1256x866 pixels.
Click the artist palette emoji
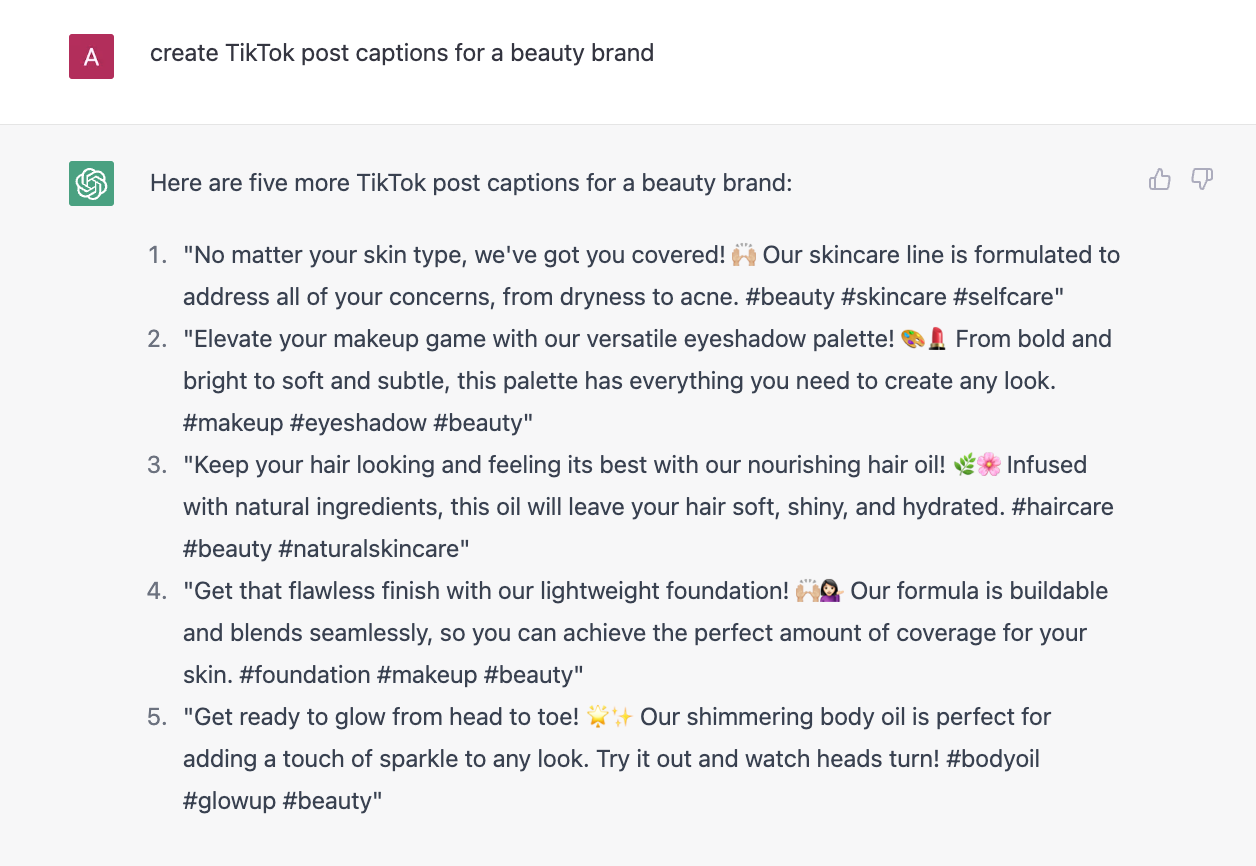pyautogui.click(x=912, y=339)
